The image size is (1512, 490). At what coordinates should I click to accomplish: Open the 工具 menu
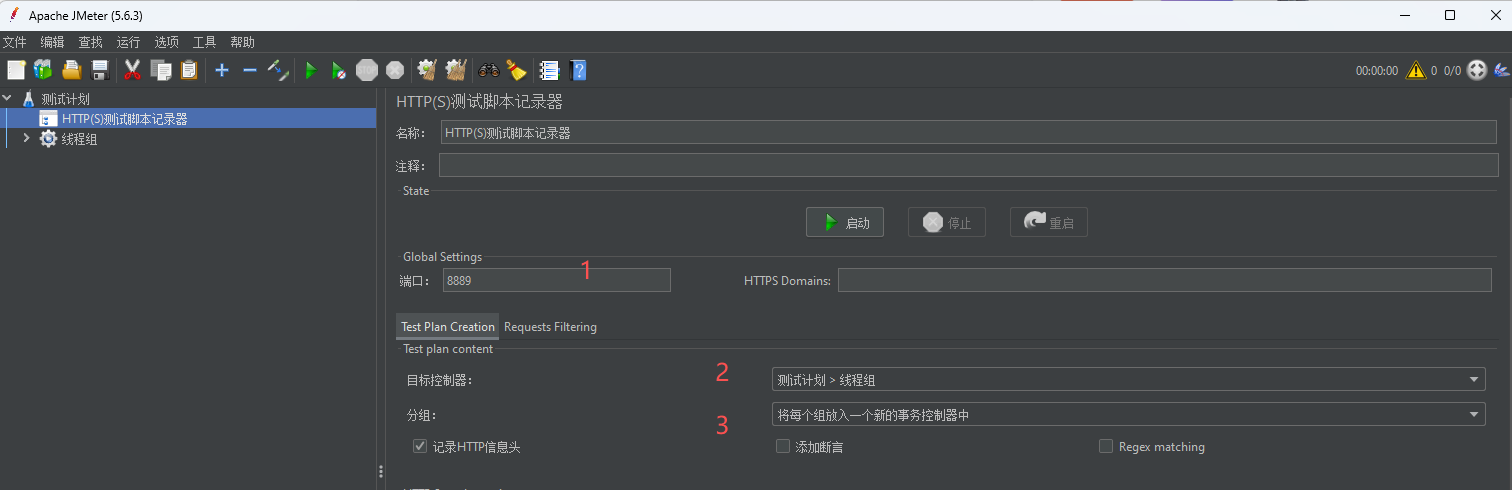(x=204, y=42)
